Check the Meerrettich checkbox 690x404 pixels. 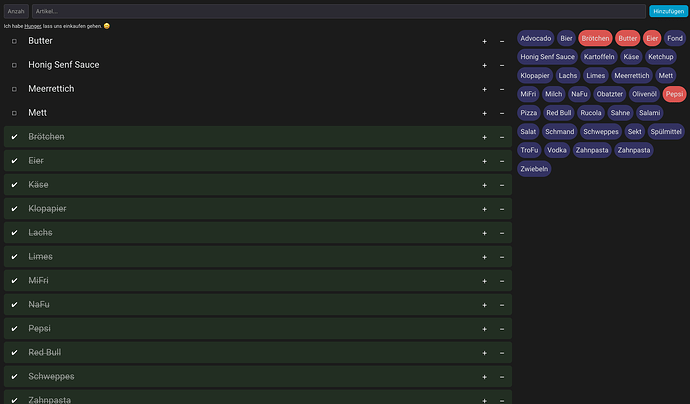14,89
